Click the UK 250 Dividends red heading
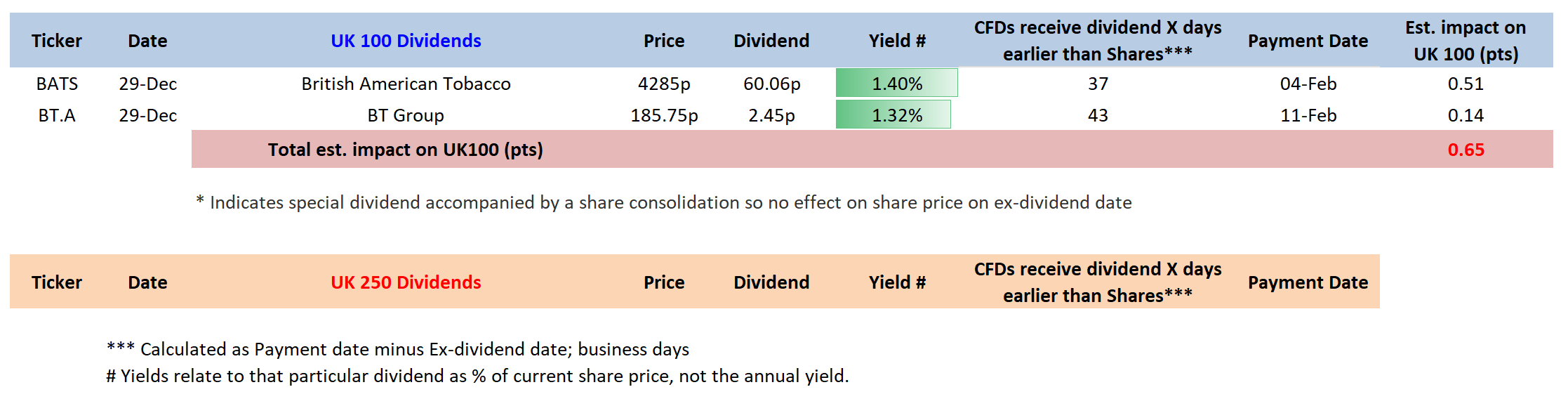The width and height of the screenshot is (1568, 406). pyautogui.click(x=406, y=282)
